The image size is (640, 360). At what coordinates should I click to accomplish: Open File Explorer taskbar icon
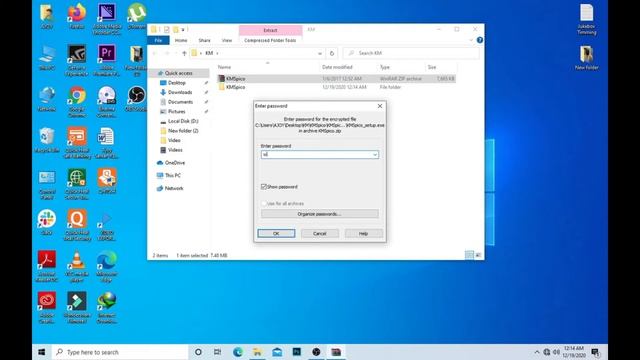(257, 351)
